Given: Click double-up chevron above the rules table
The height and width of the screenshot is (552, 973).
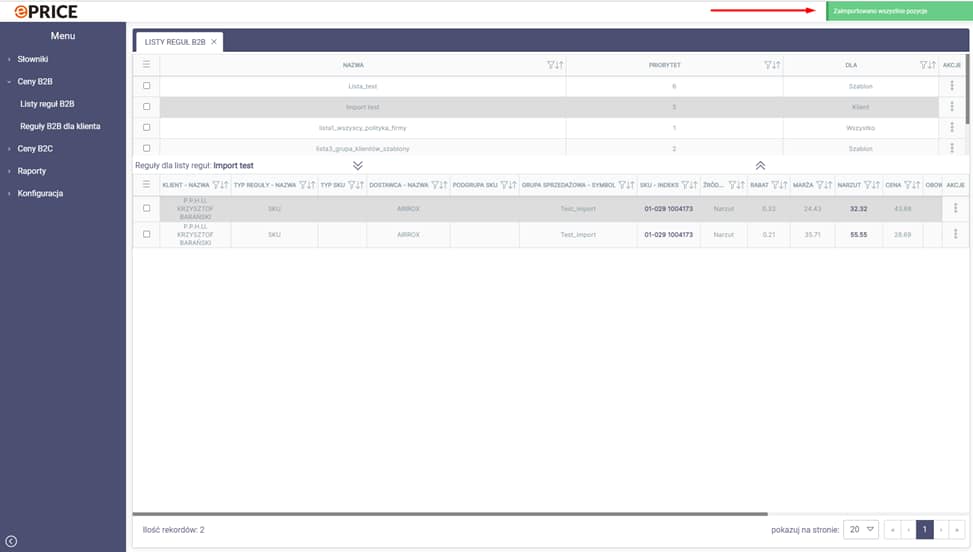Looking at the screenshot, I should point(760,165).
